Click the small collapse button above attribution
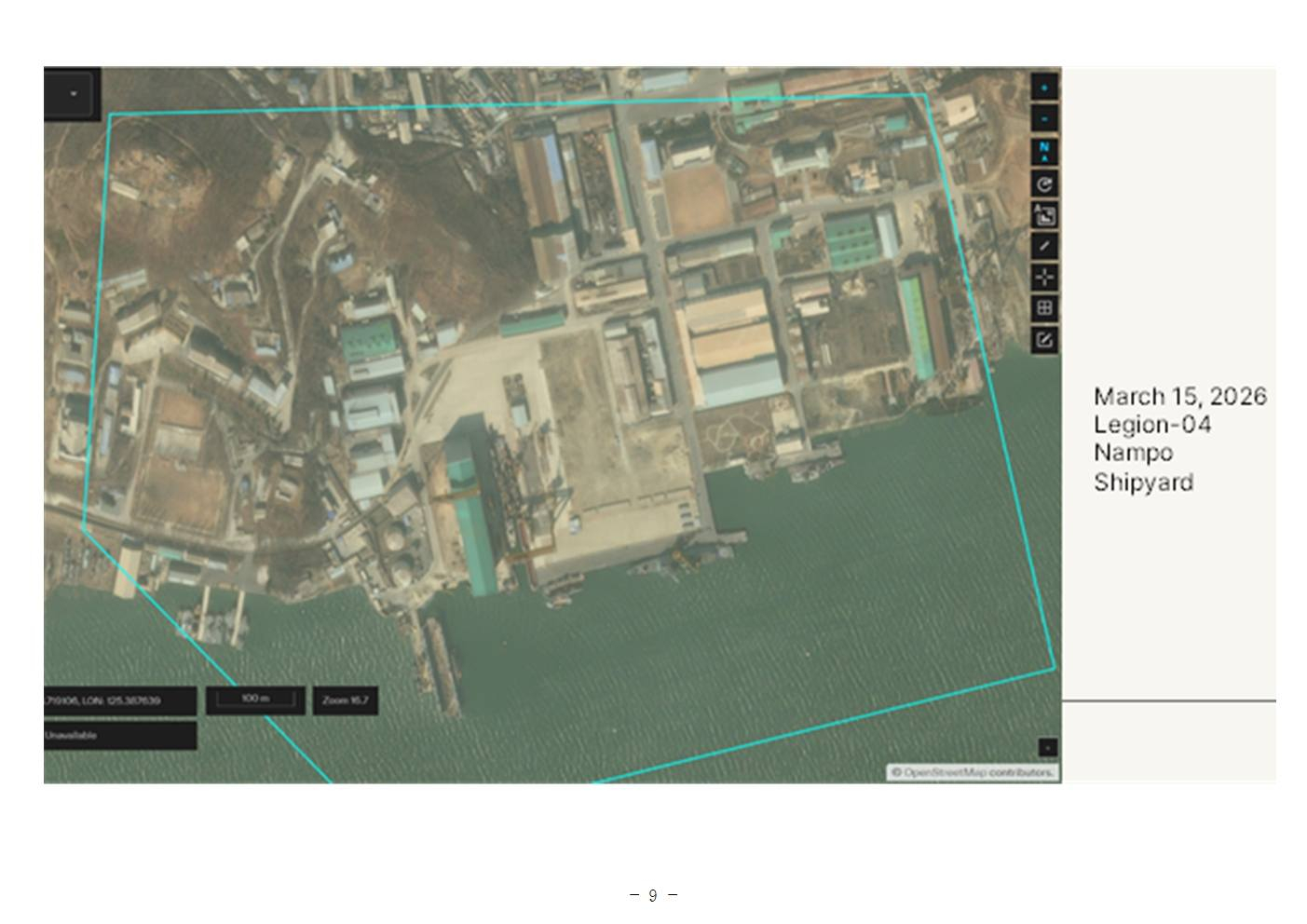 point(1047,747)
